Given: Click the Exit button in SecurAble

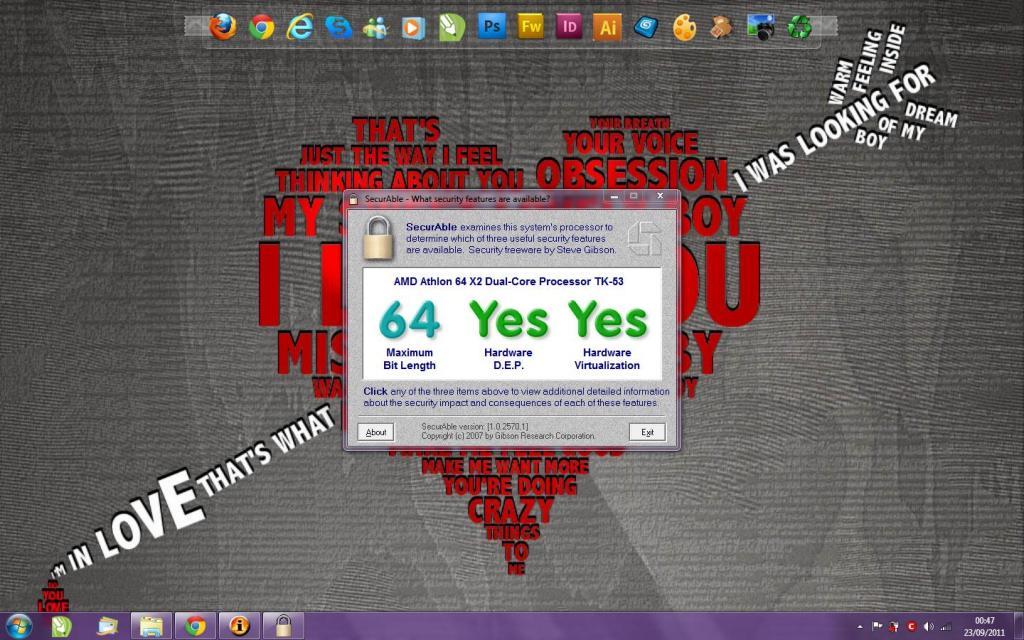Looking at the screenshot, I should [647, 432].
